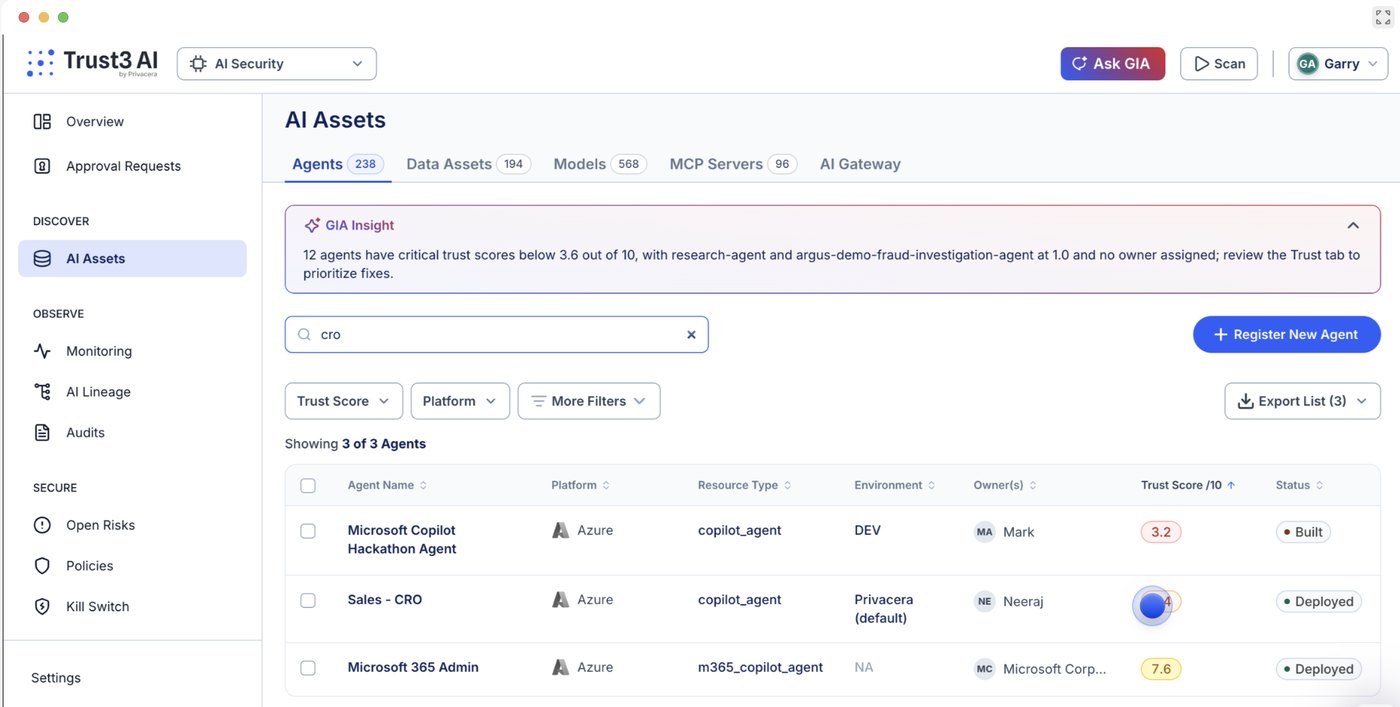This screenshot has width=1400, height=707.
Task: Click the AI Lineage tree icon
Action: tap(42, 392)
